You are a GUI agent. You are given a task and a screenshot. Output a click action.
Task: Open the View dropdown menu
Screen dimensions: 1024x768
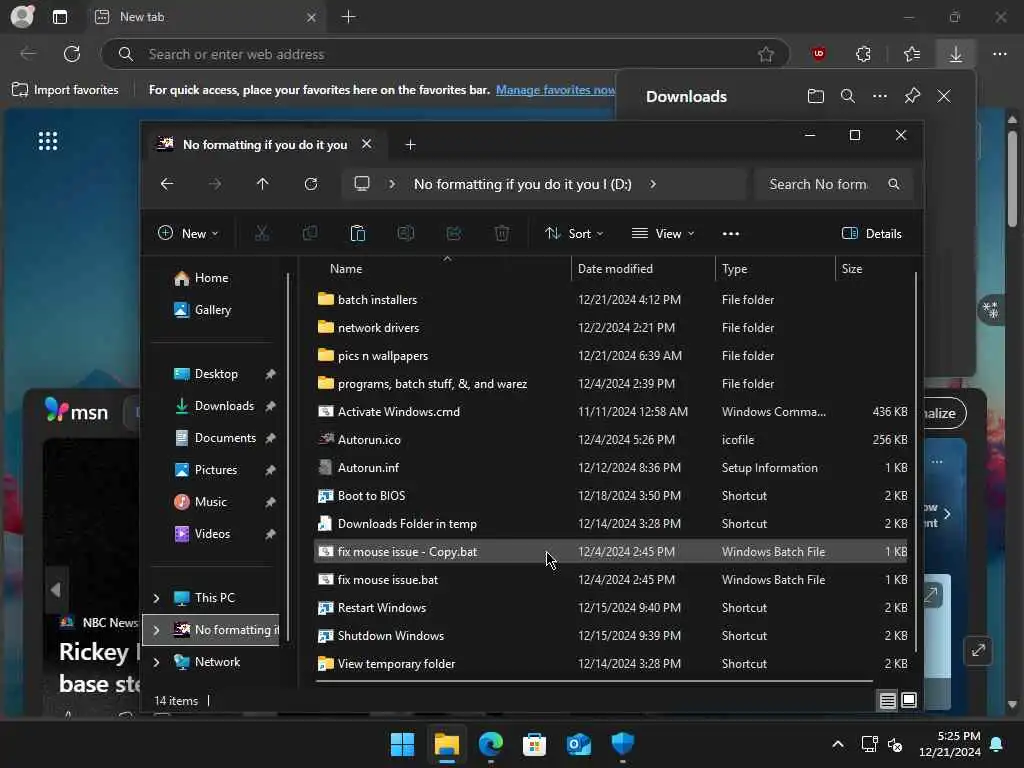663,234
